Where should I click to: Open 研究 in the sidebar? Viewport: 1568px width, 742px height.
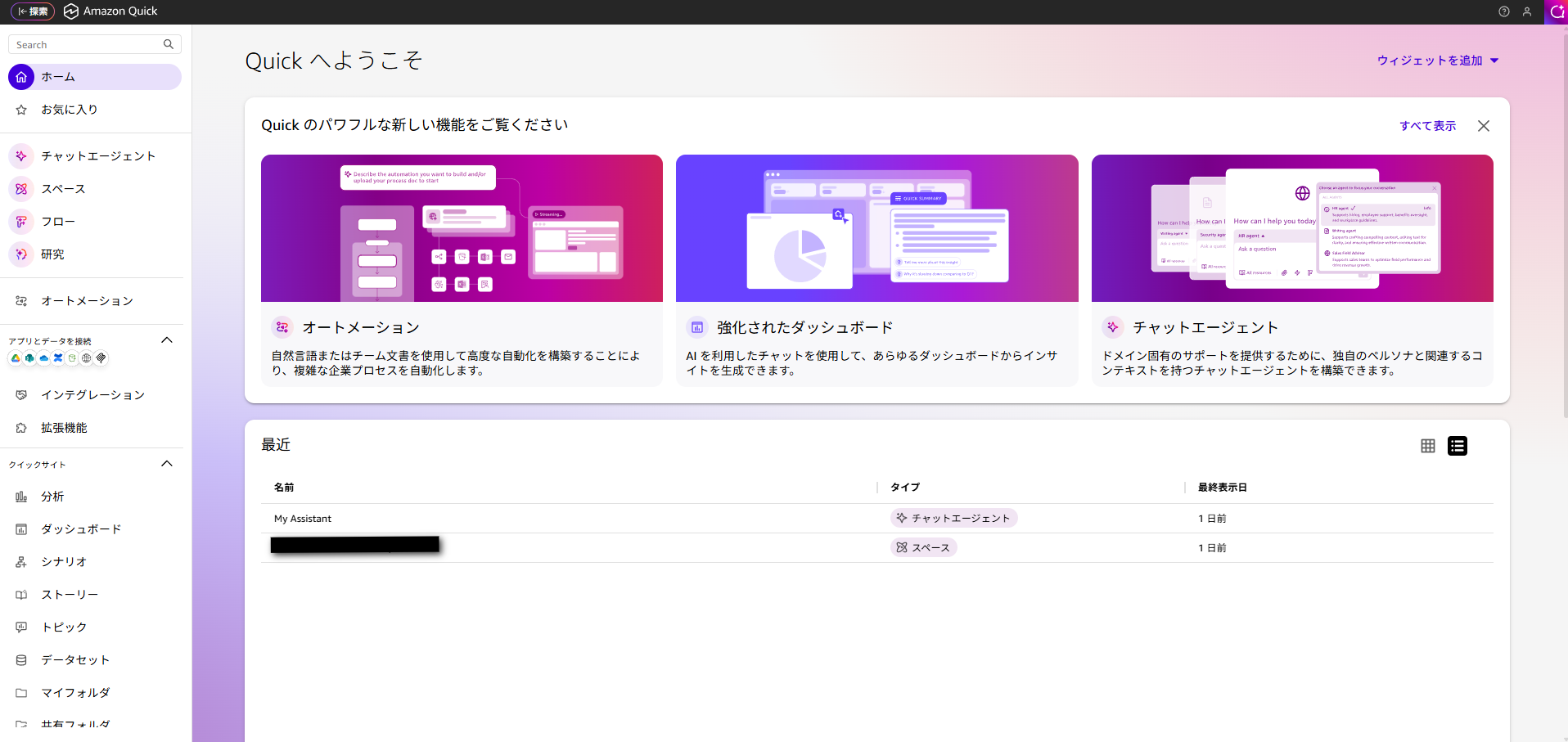tap(52, 254)
